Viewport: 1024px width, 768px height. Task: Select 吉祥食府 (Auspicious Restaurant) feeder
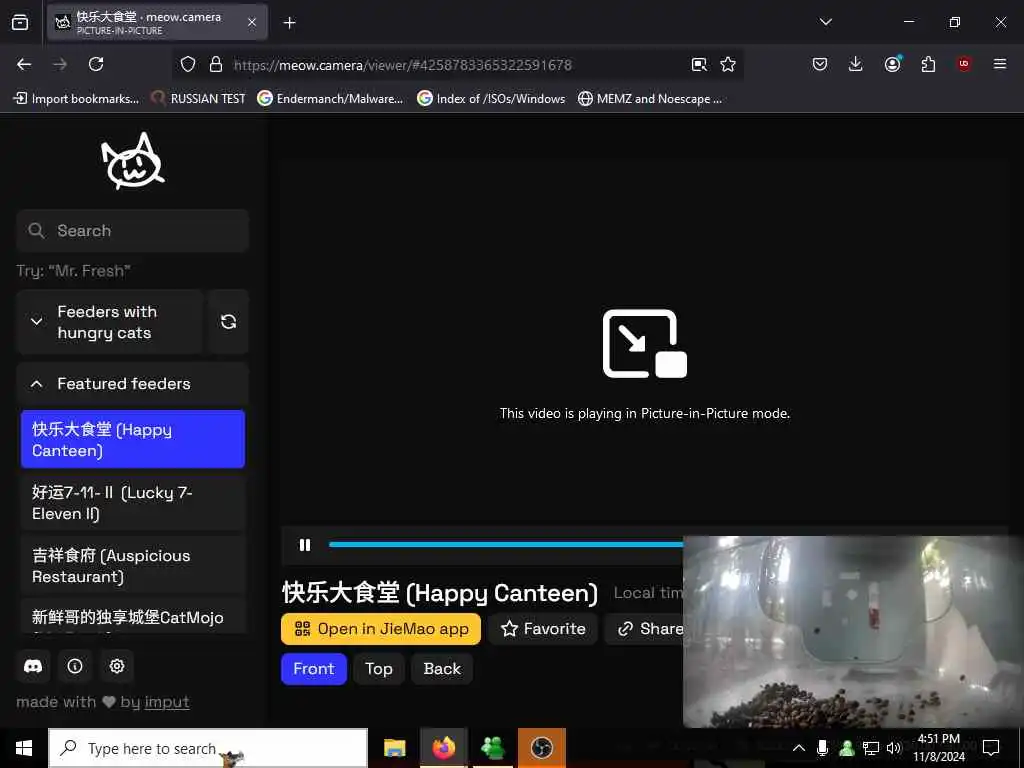(x=133, y=566)
